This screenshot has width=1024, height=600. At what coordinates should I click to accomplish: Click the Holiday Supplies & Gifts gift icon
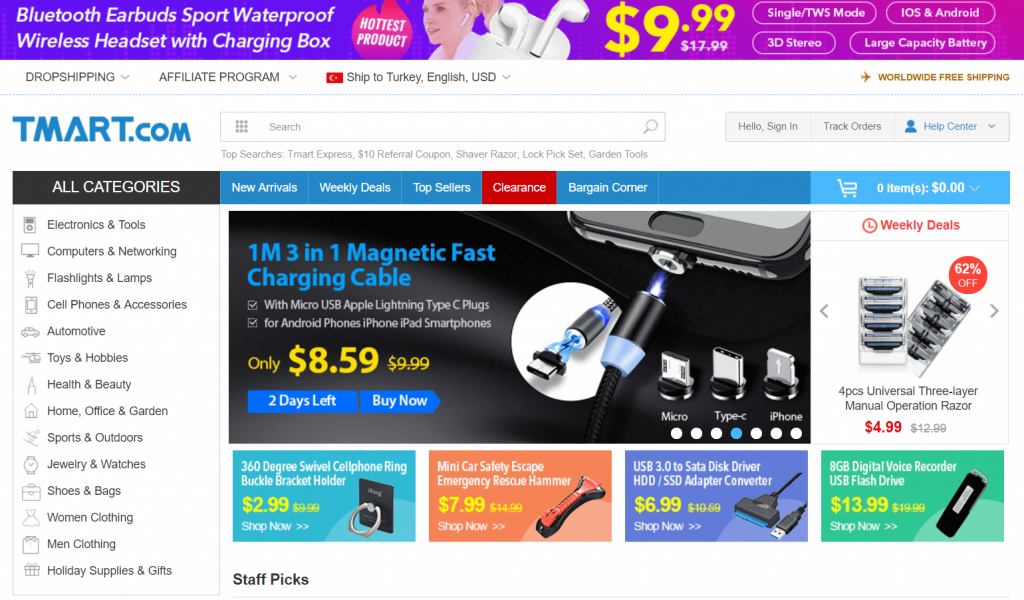31,570
